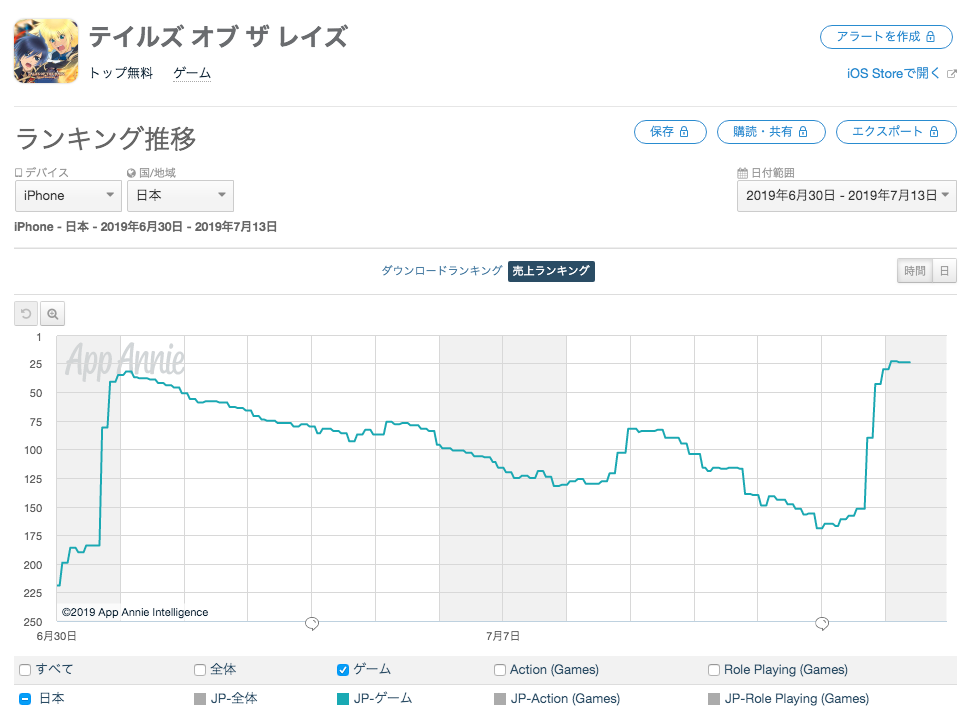
Task: Click the first event bubble marker on timeline
Action: pyautogui.click(x=312, y=623)
